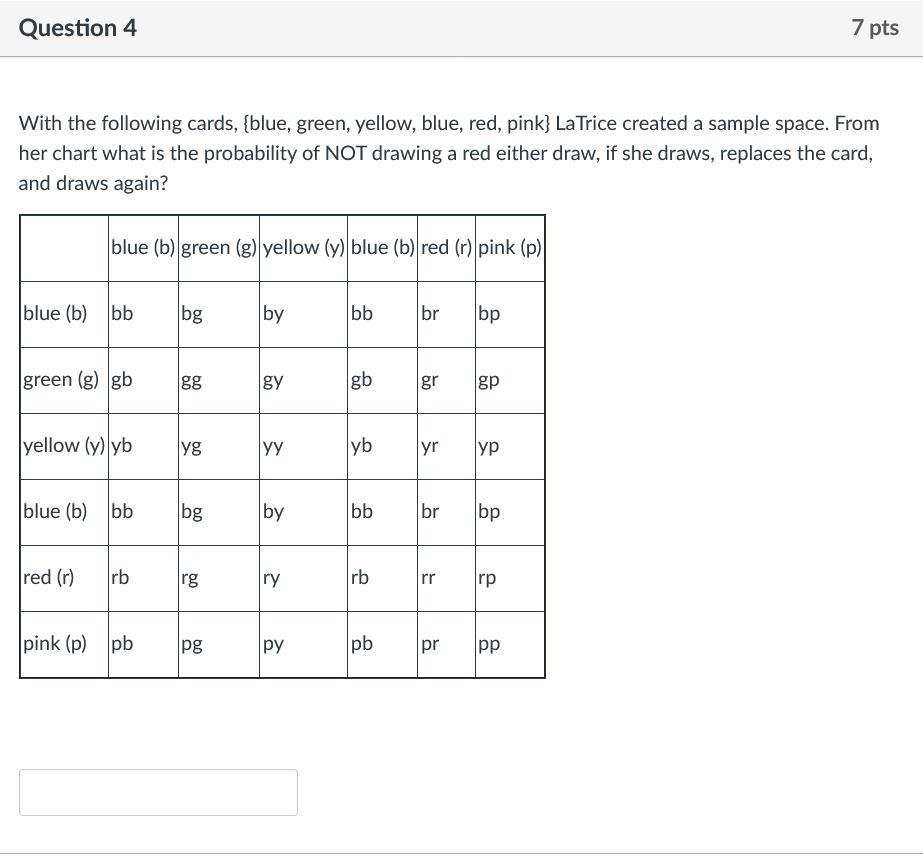
Task: Click the 'gg' table cell
Action: 219,380
